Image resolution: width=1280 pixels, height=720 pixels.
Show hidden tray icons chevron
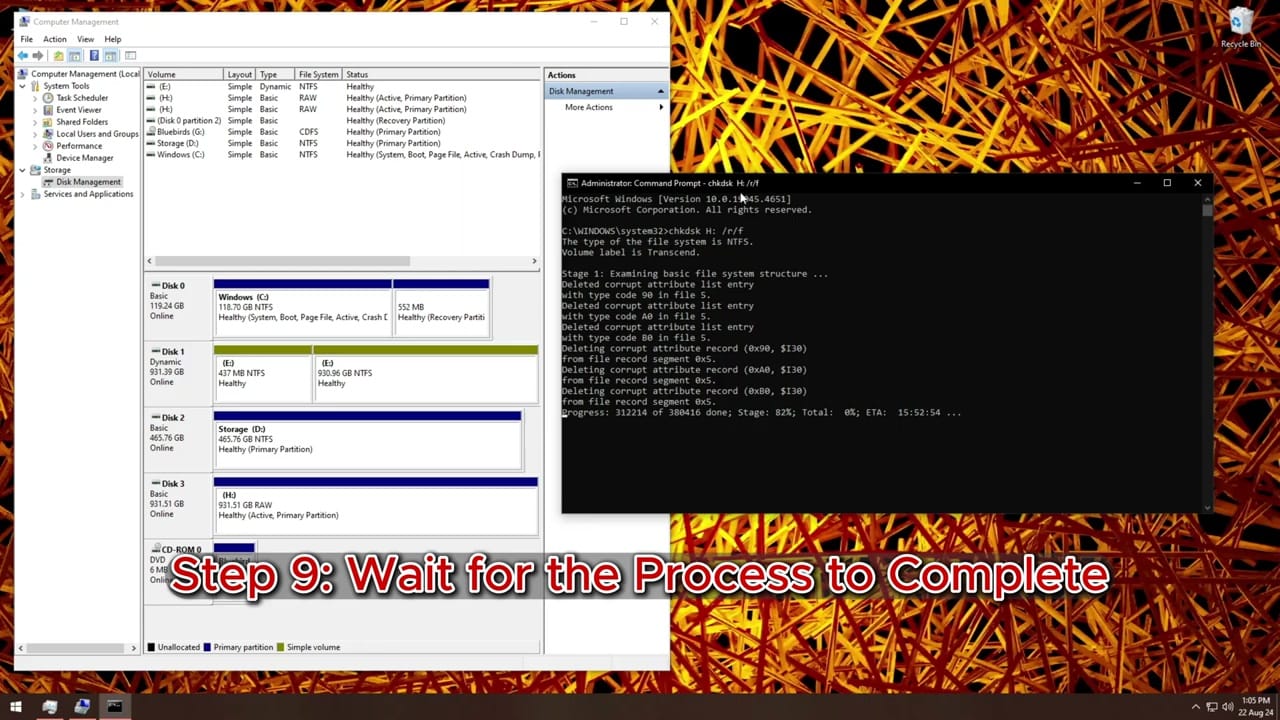(x=1195, y=707)
